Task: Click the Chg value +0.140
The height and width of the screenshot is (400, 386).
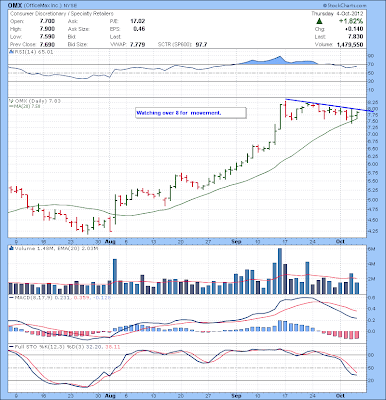Action: tap(355, 29)
